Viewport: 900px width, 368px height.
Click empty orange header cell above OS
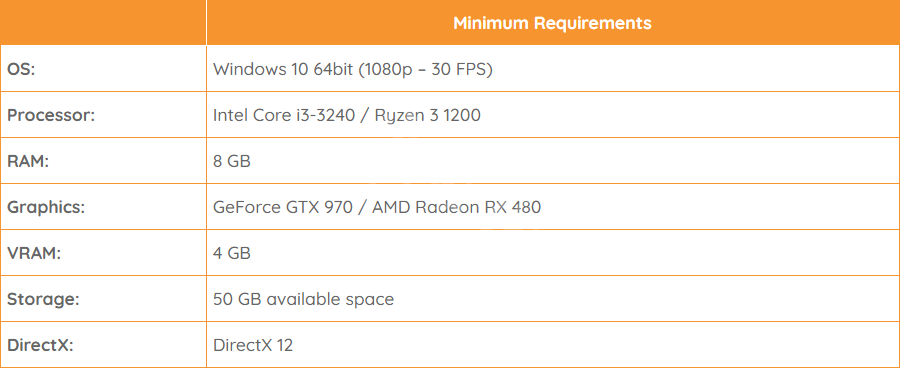pos(103,22)
